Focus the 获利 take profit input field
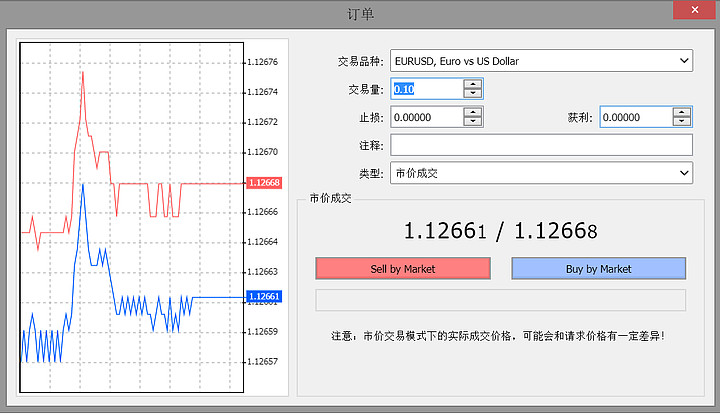The width and height of the screenshot is (720, 415). pos(635,117)
